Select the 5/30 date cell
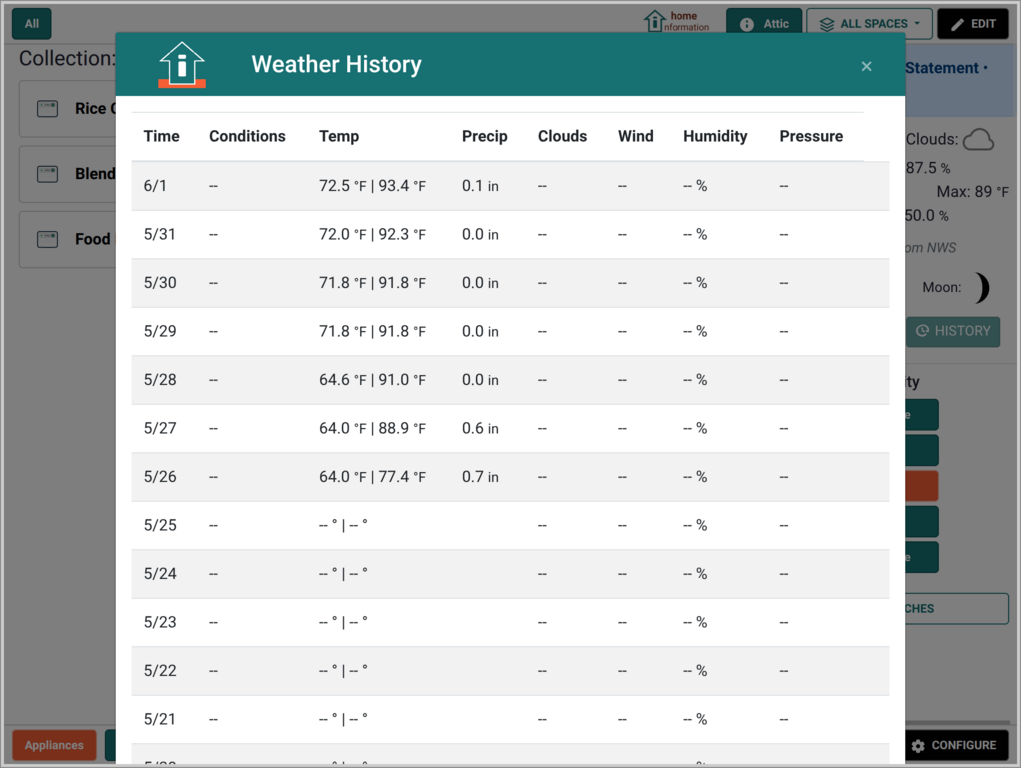This screenshot has width=1021, height=768. coord(160,283)
